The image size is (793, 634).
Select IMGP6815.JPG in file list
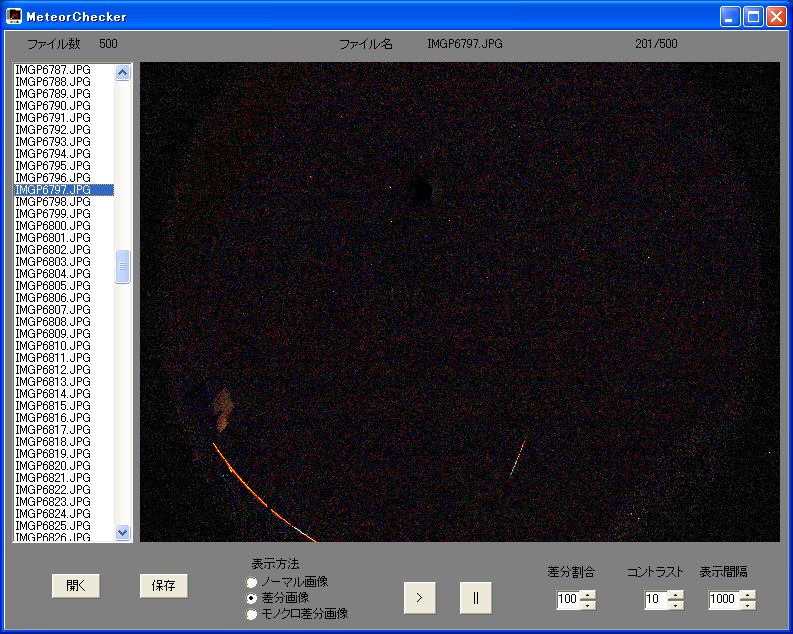pyautogui.click(x=54, y=406)
